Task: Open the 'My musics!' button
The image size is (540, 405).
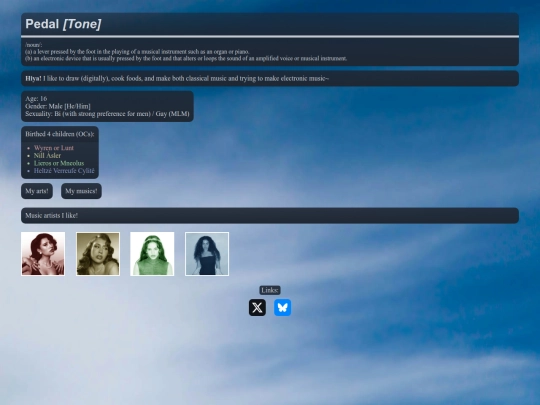Action: (x=81, y=191)
